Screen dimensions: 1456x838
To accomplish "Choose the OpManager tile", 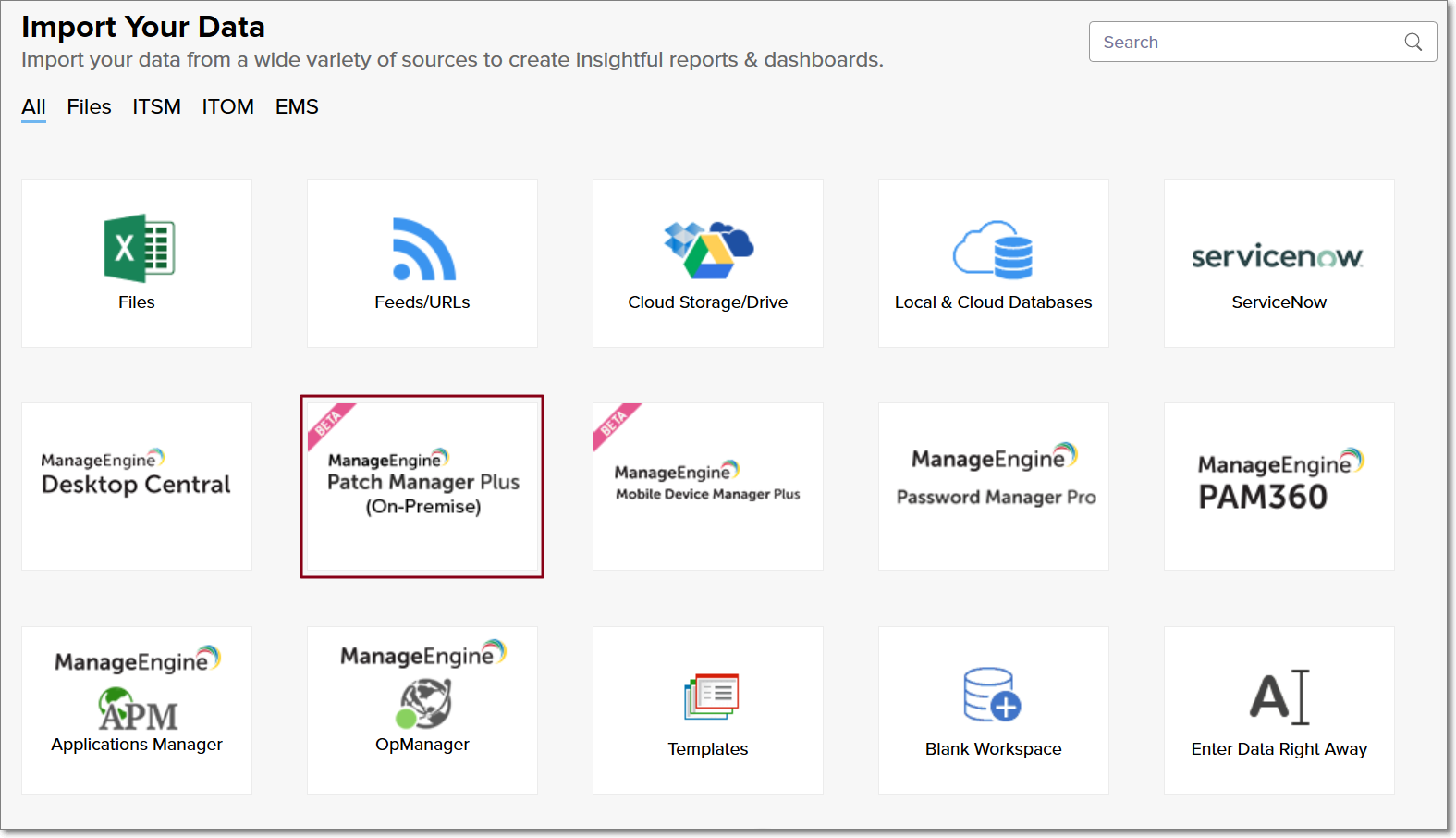I will pos(422,710).
